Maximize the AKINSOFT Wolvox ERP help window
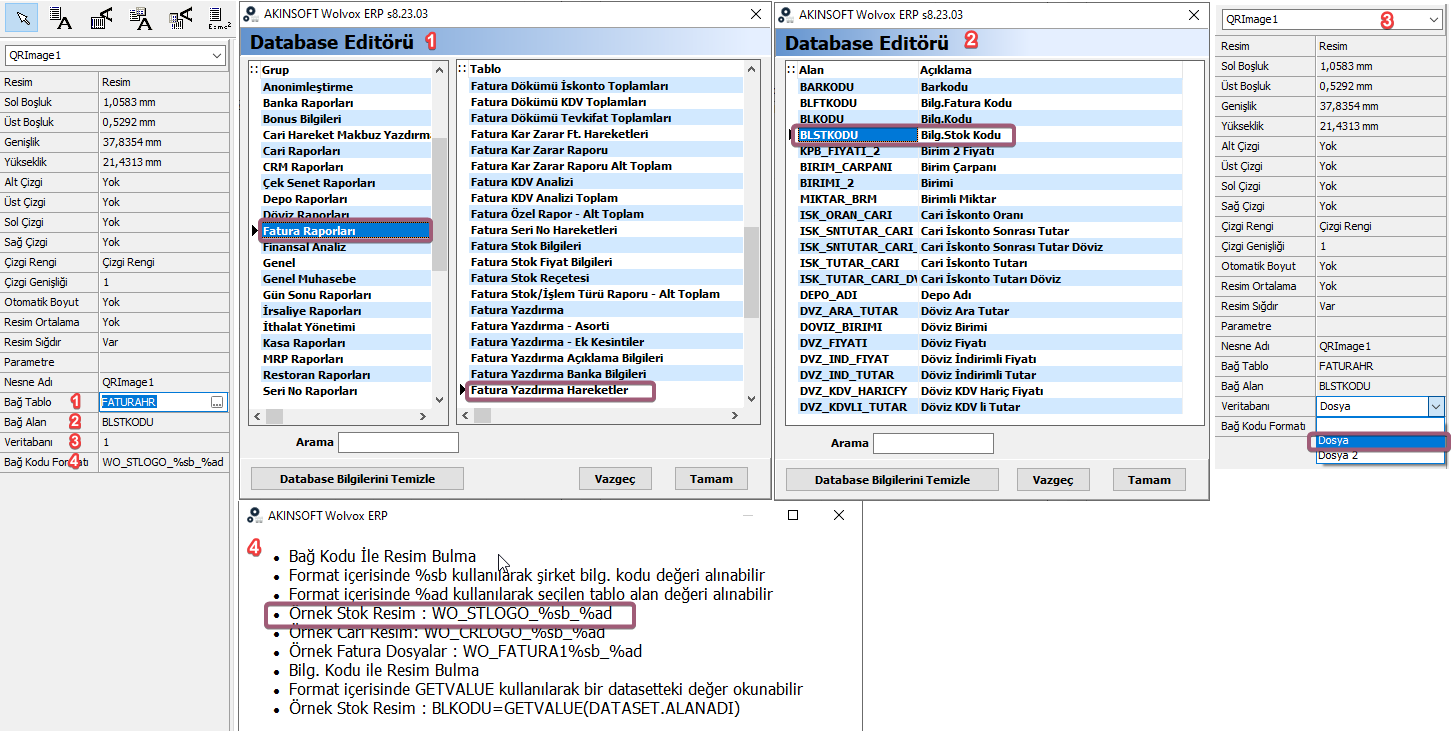 [x=793, y=515]
